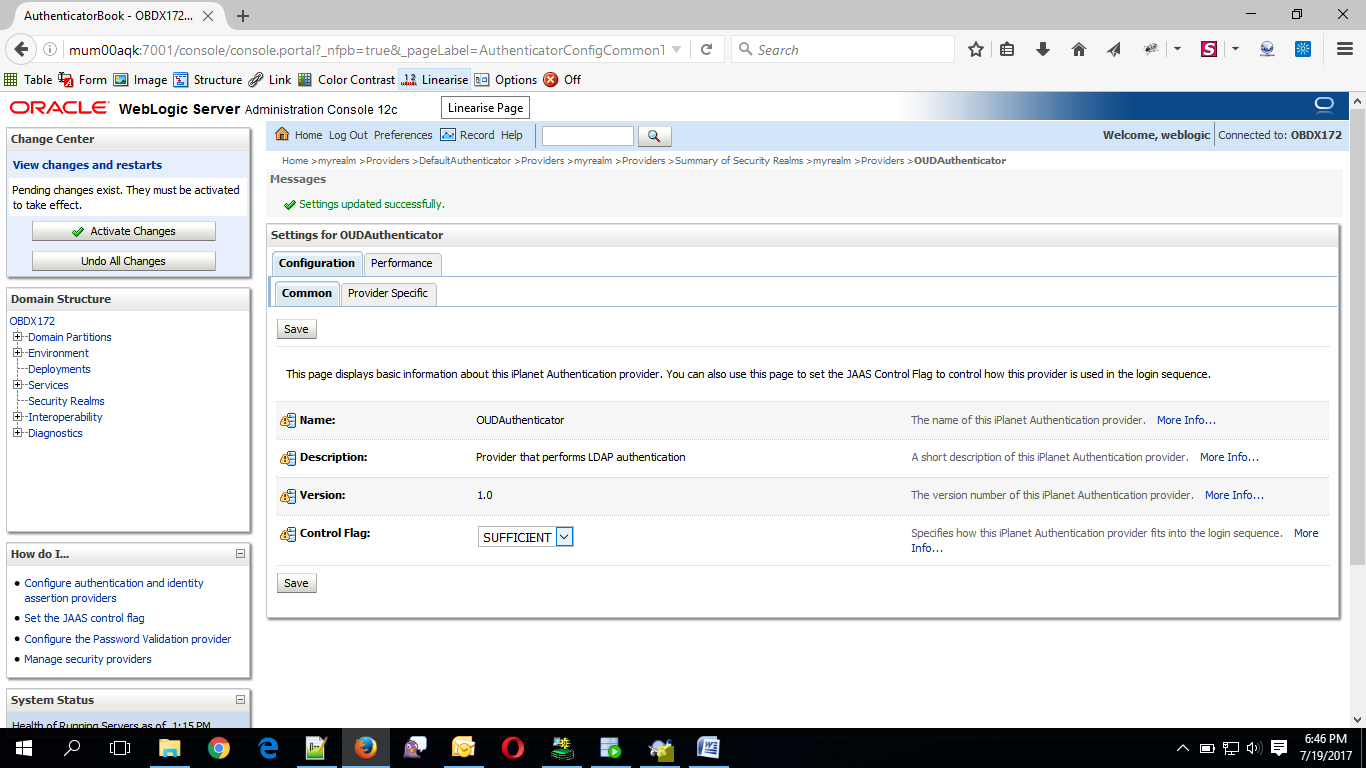Collapse the How do I panel
Viewport: 1366px width, 768px height.
(x=240, y=553)
